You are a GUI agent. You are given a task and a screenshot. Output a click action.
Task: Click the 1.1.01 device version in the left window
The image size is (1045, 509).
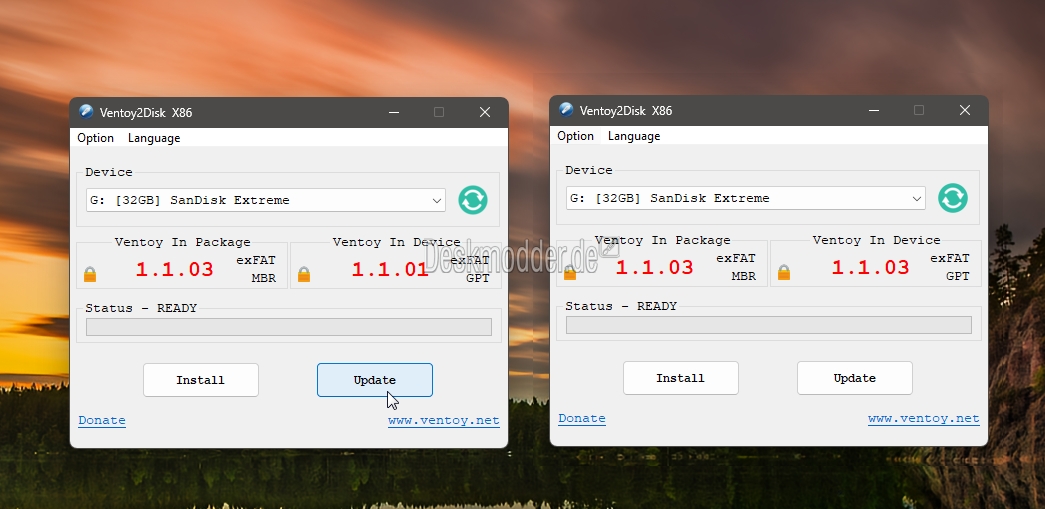coord(390,270)
